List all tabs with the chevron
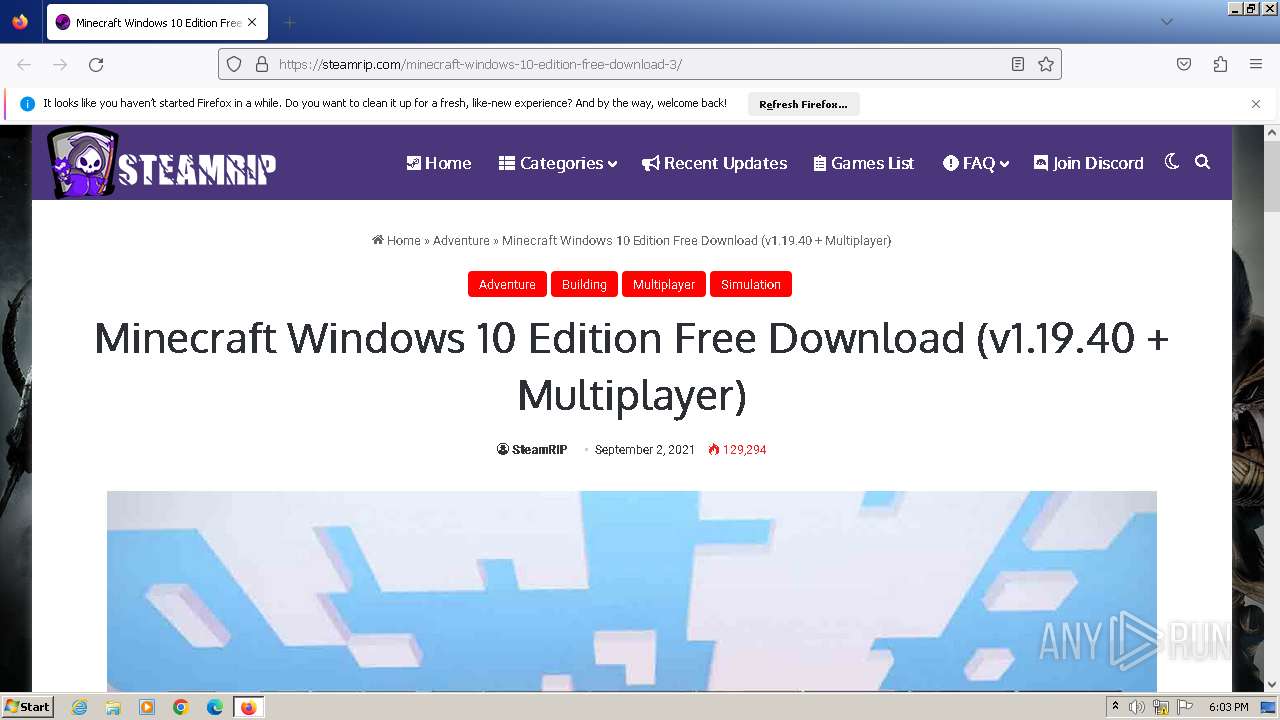Image resolution: width=1280 pixels, height=720 pixels. coord(1166,22)
